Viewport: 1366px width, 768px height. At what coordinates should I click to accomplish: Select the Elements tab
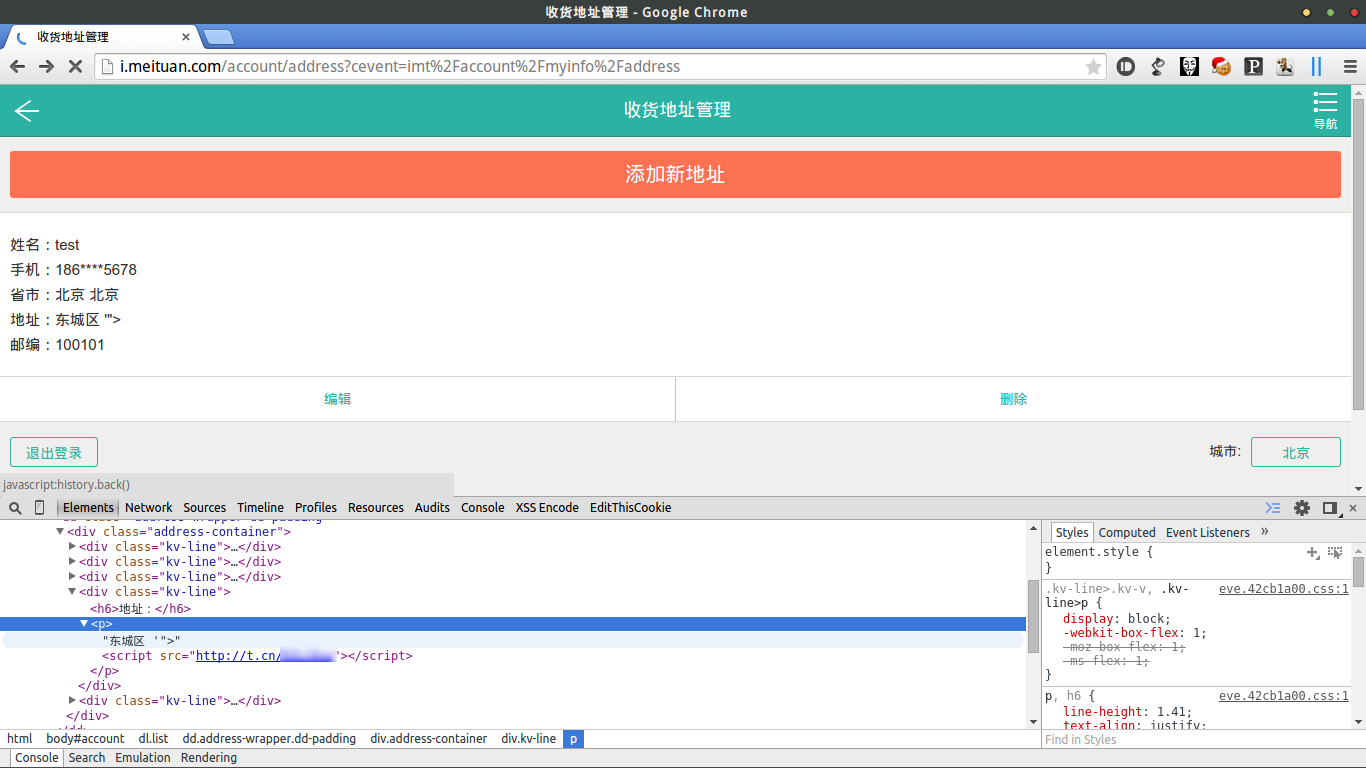[88, 508]
